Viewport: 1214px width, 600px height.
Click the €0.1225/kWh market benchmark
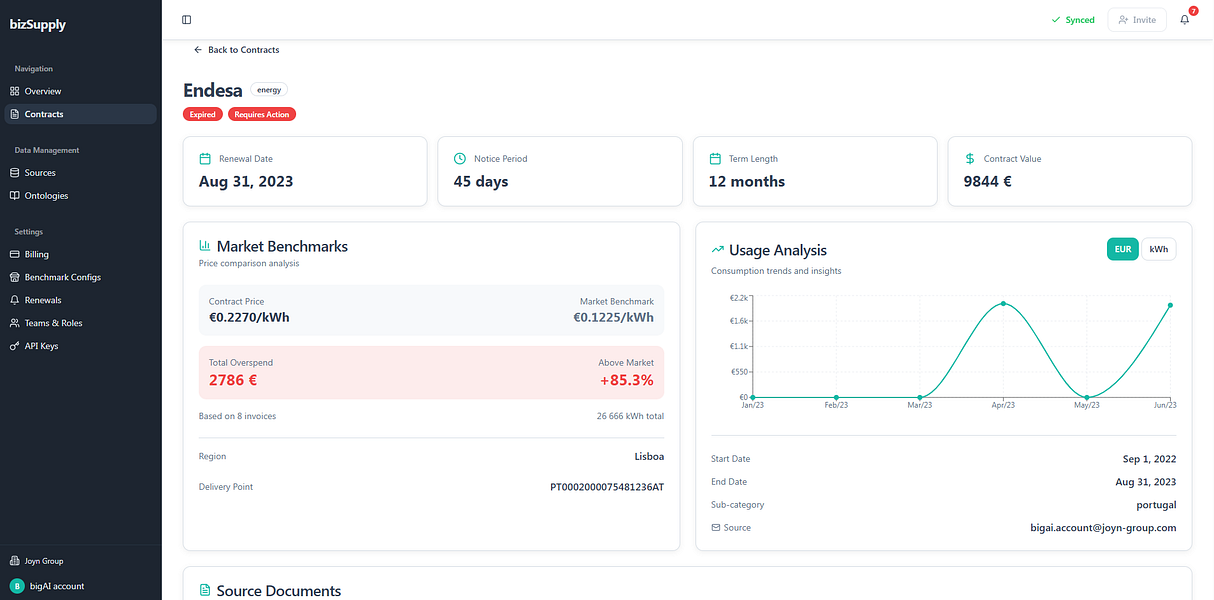(613, 318)
